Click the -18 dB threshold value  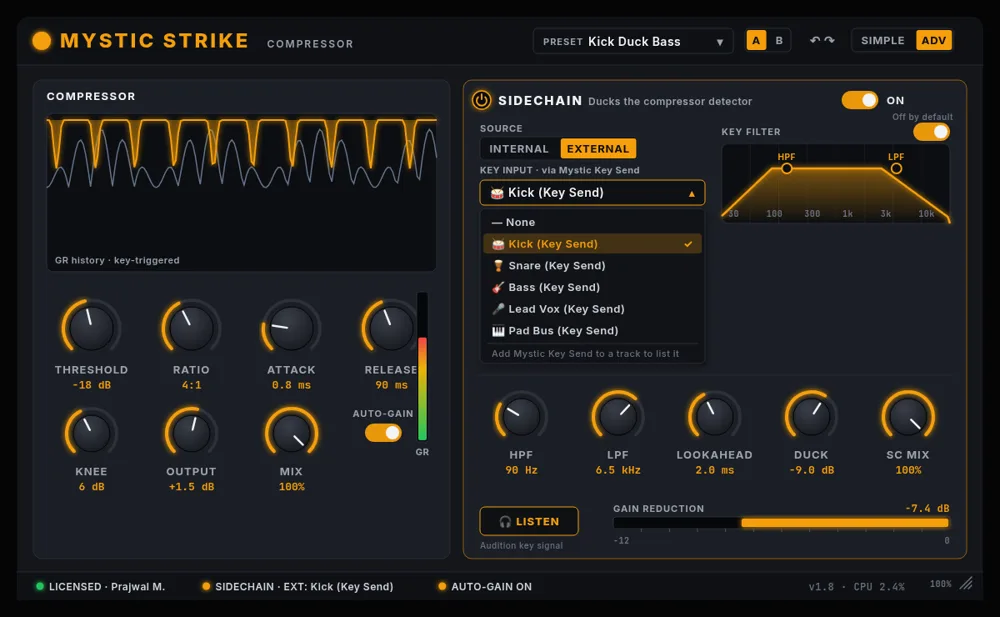coord(91,385)
